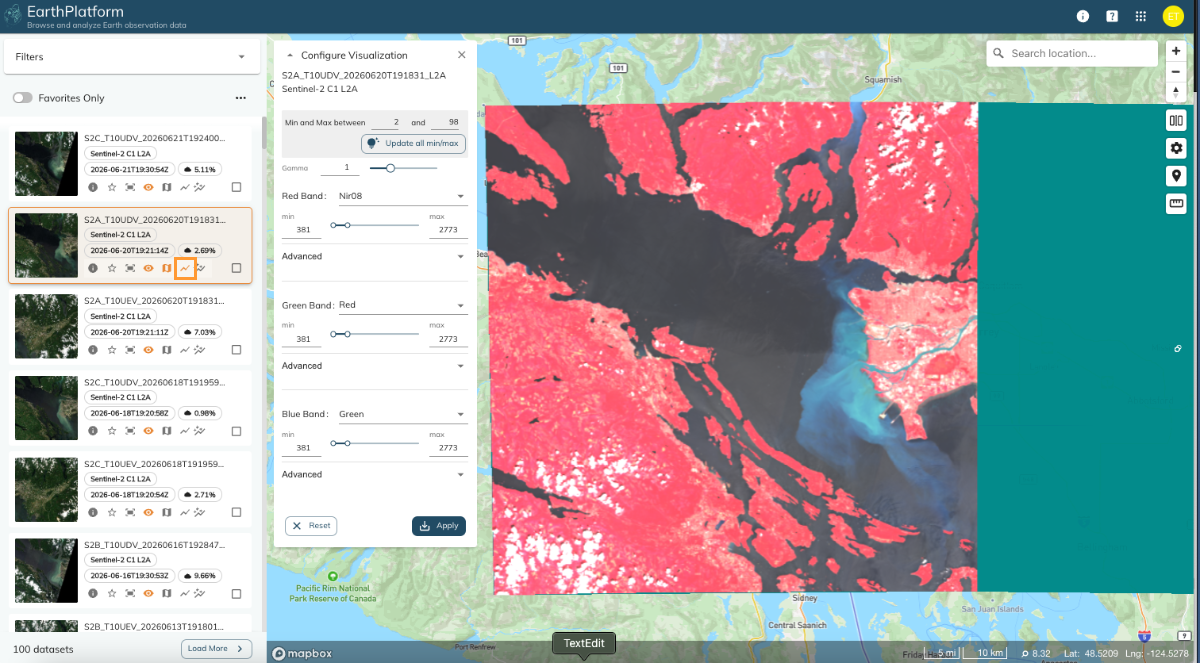
Task: Open the Red Band Nir08 dropdown
Action: [x=402, y=196]
